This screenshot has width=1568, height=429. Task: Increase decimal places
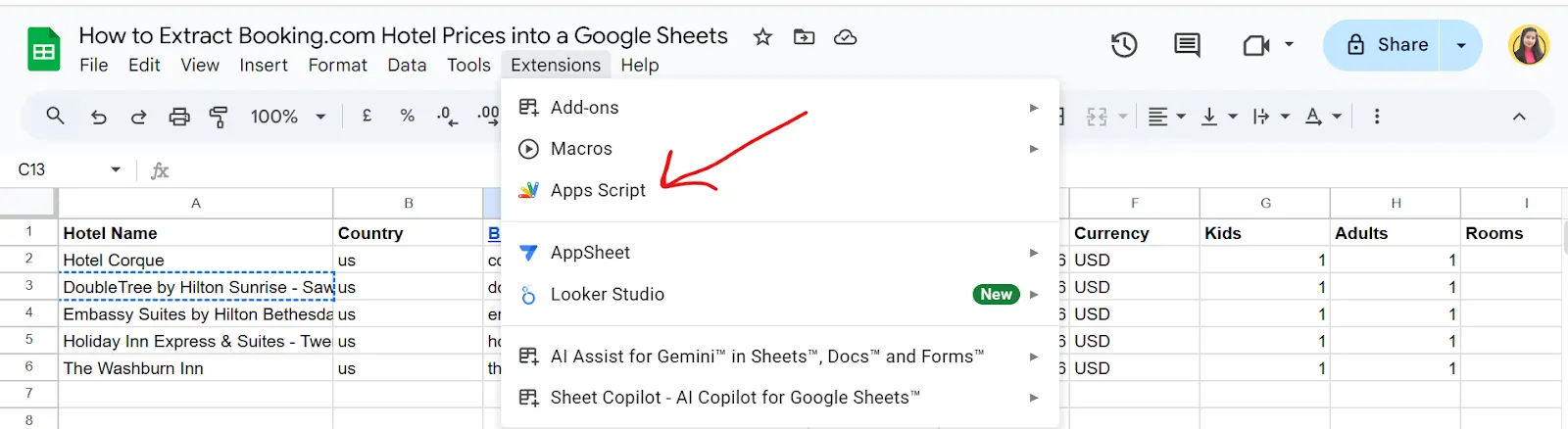point(488,116)
